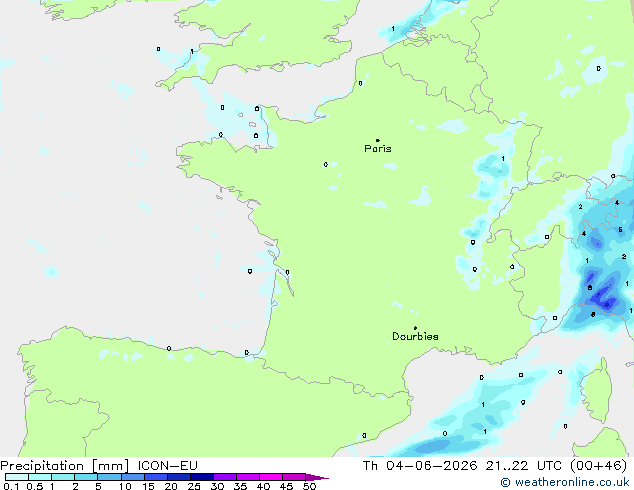This screenshot has width=634, height=490.
Task: Click the legend value label '30'
Action: click(x=218, y=486)
